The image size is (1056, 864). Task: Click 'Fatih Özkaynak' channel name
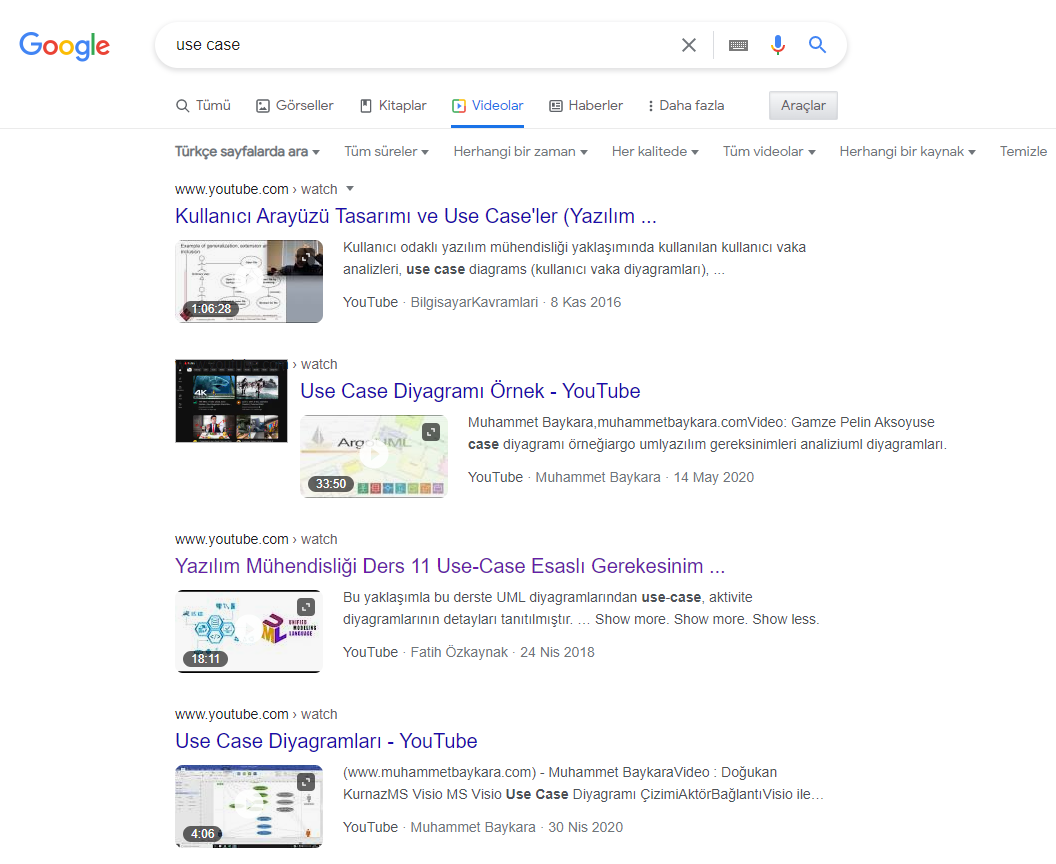[x=459, y=653]
